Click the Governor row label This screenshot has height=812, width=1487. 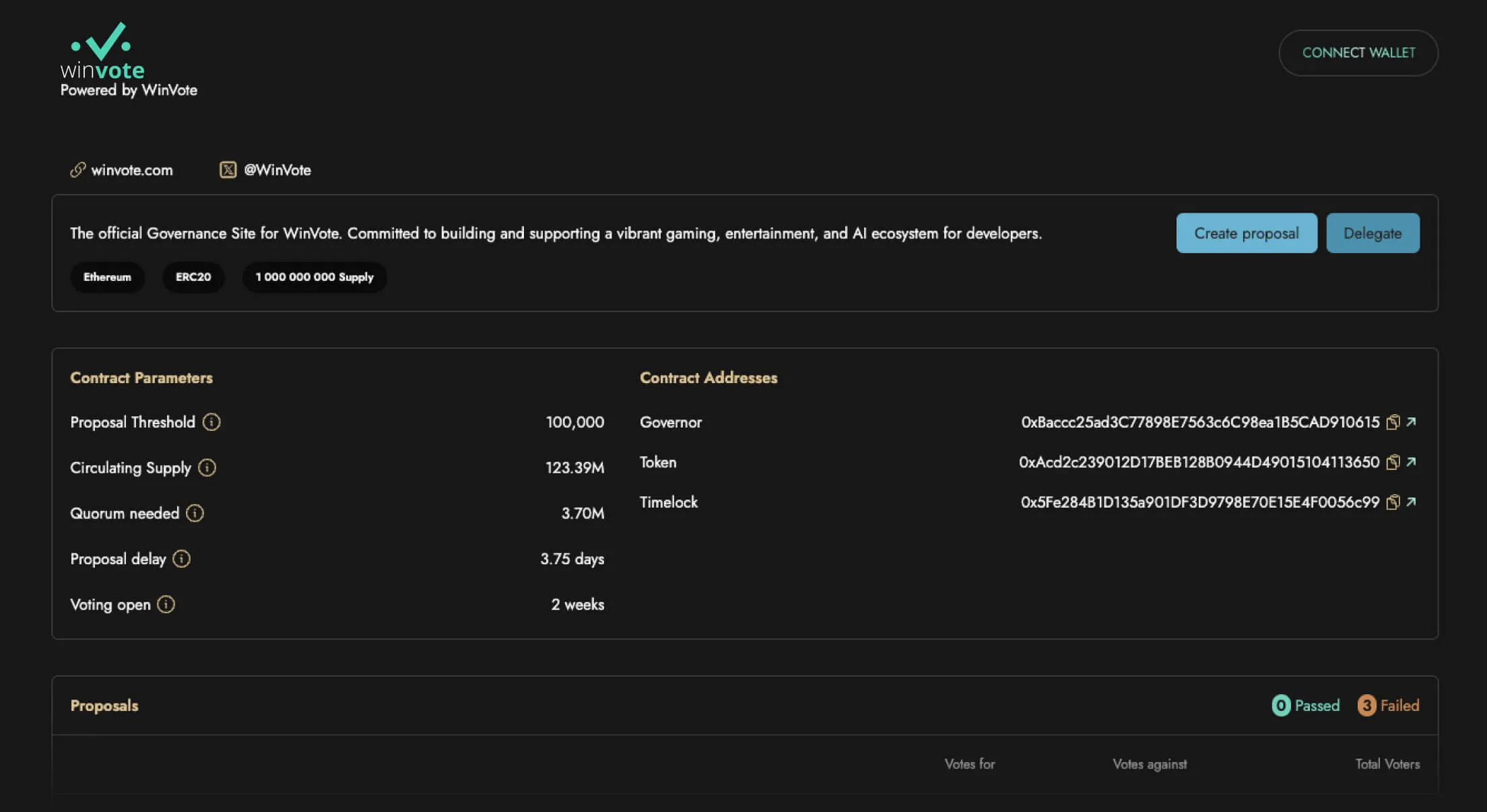671,422
